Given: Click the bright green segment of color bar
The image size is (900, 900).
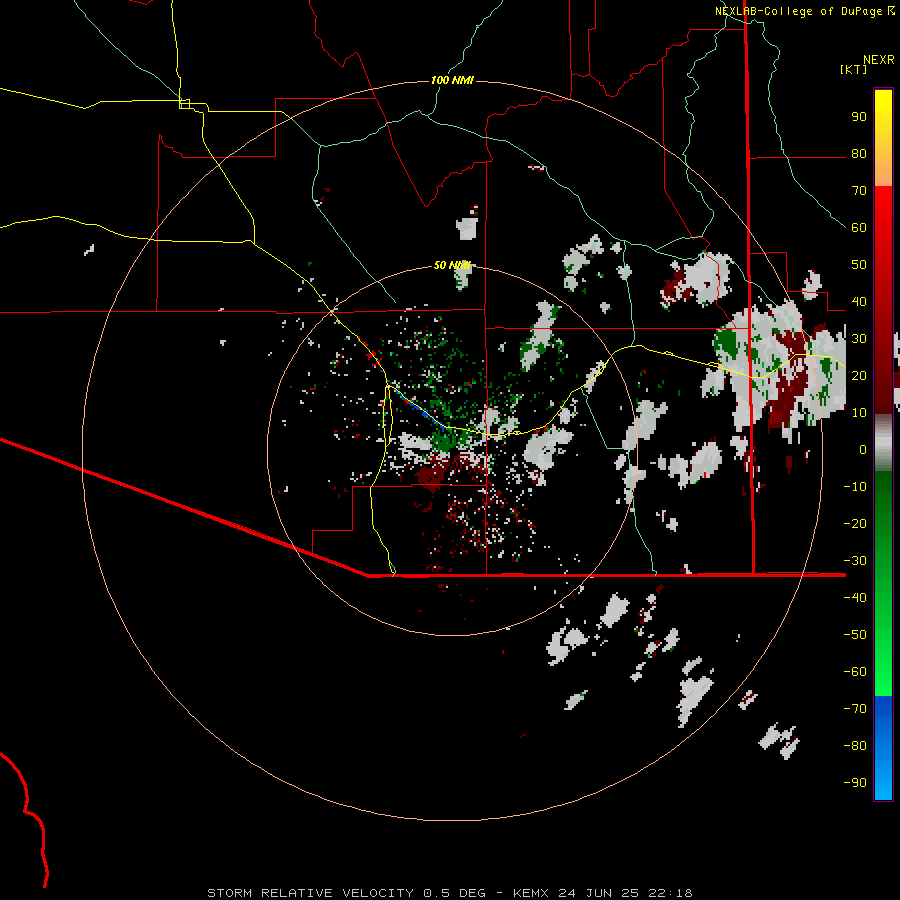Looking at the screenshot, I should pyautogui.click(x=883, y=584).
